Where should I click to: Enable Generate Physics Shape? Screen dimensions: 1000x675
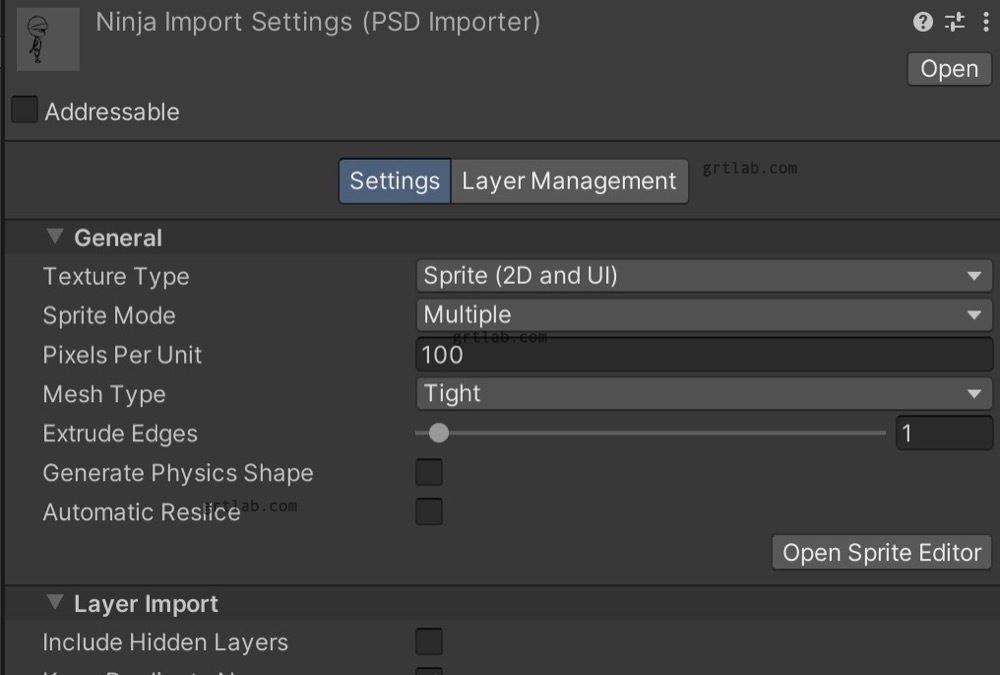pos(428,472)
